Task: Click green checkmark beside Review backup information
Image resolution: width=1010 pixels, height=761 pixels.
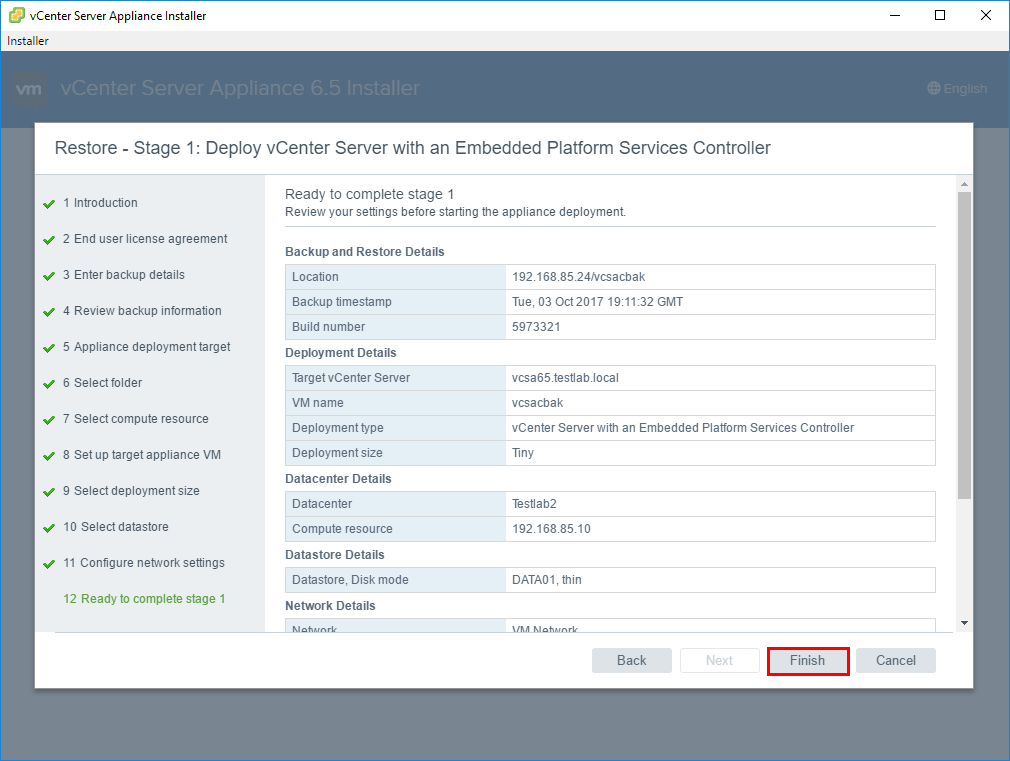Action: click(x=49, y=313)
